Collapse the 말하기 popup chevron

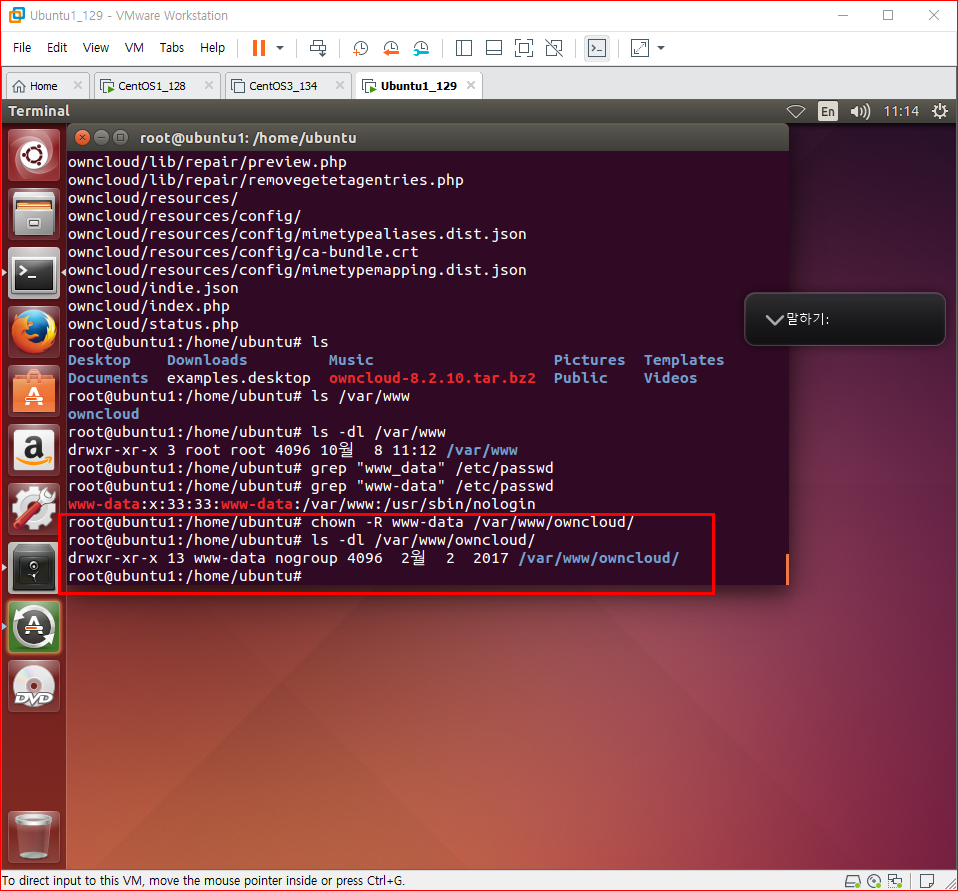(x=774, y=320)
